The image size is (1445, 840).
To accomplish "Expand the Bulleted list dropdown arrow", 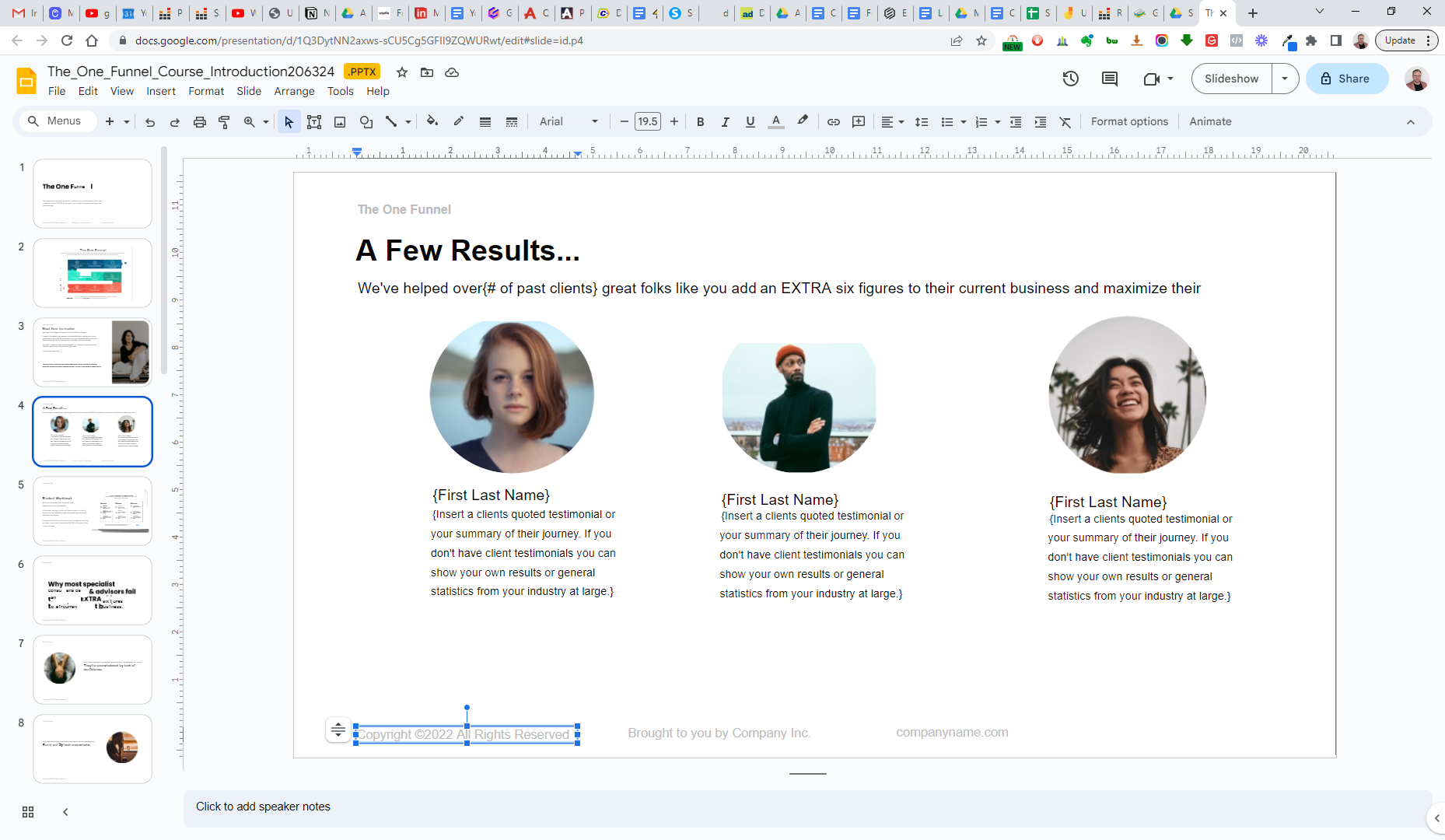I will (x=964, y=122).
